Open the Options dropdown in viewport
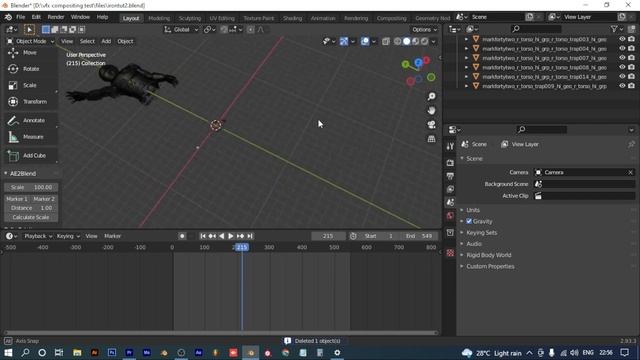The height and width of the screenshot is (360, 640). click(424, 29)
